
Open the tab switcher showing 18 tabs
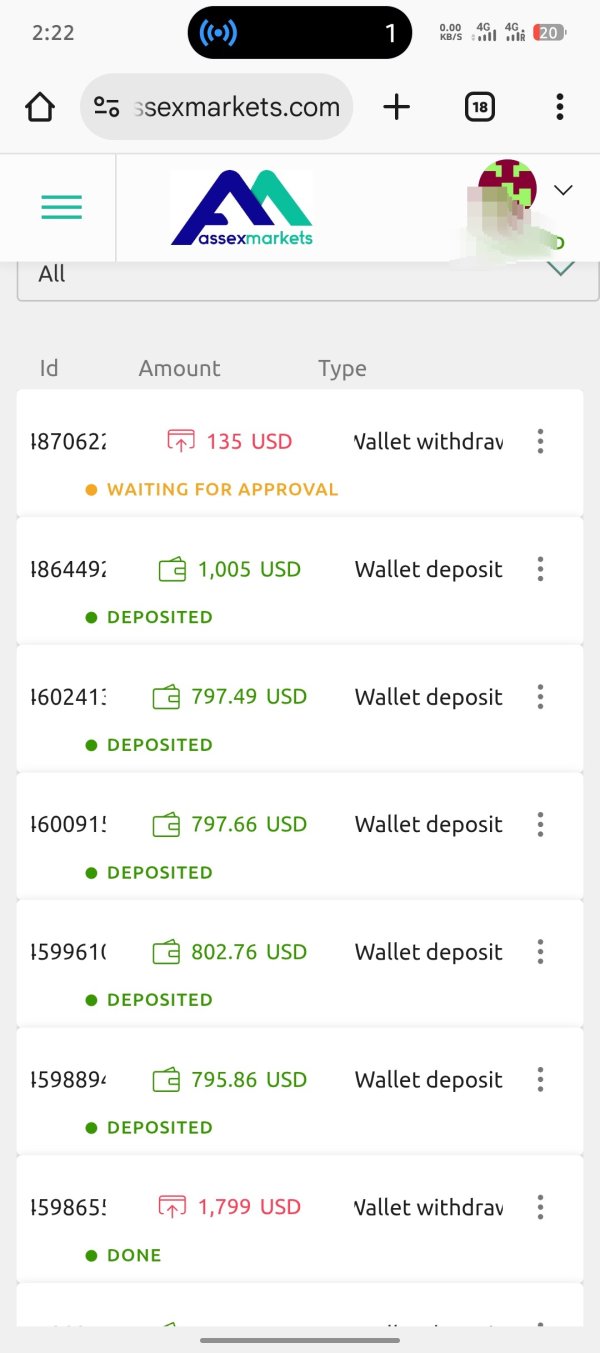click(480, 107)
